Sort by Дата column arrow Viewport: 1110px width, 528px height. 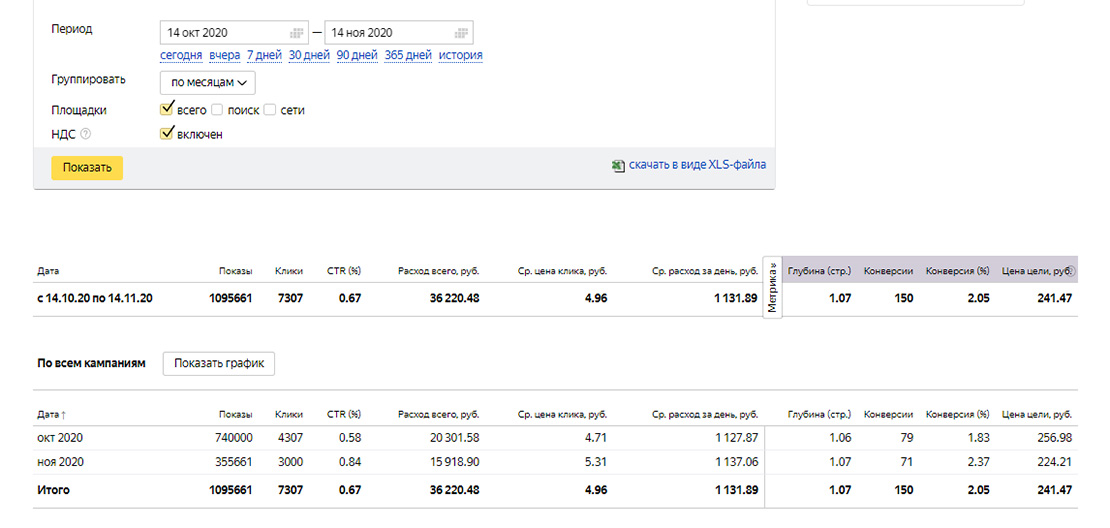coord(66,415)
